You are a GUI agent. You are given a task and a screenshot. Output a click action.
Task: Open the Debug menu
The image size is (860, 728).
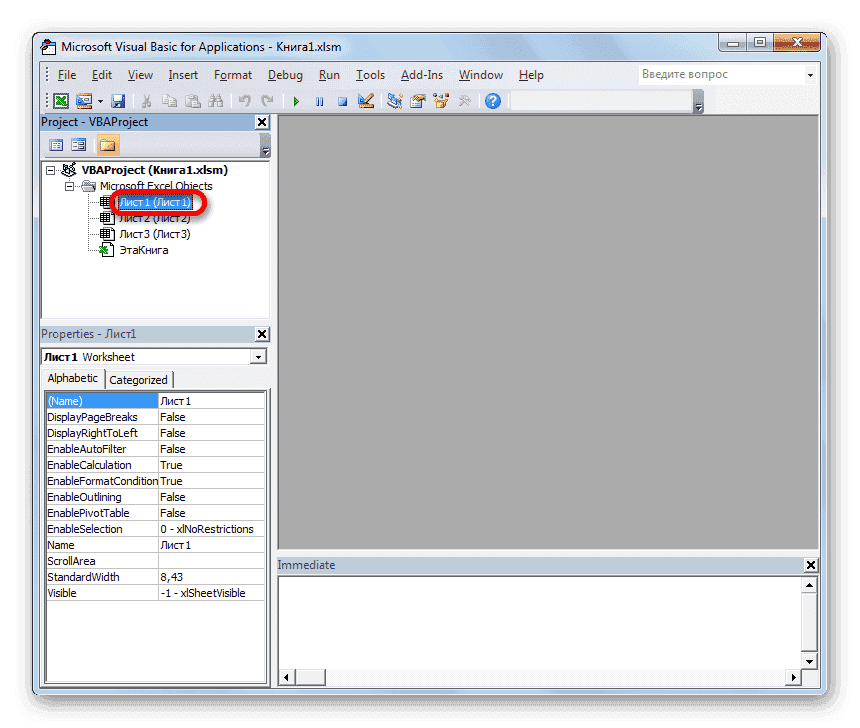pyautogui.click(x=285, y=74)
